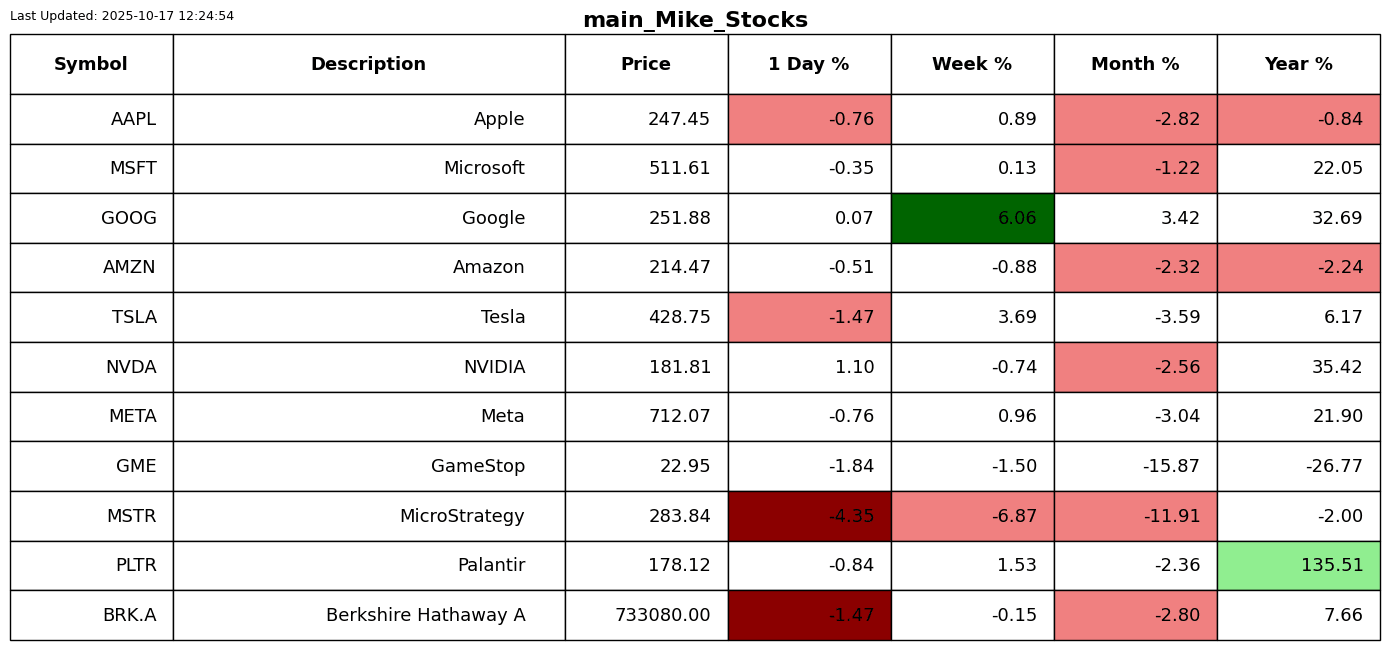
Task: Click the Symbol column header
Action: coord(91,65)
